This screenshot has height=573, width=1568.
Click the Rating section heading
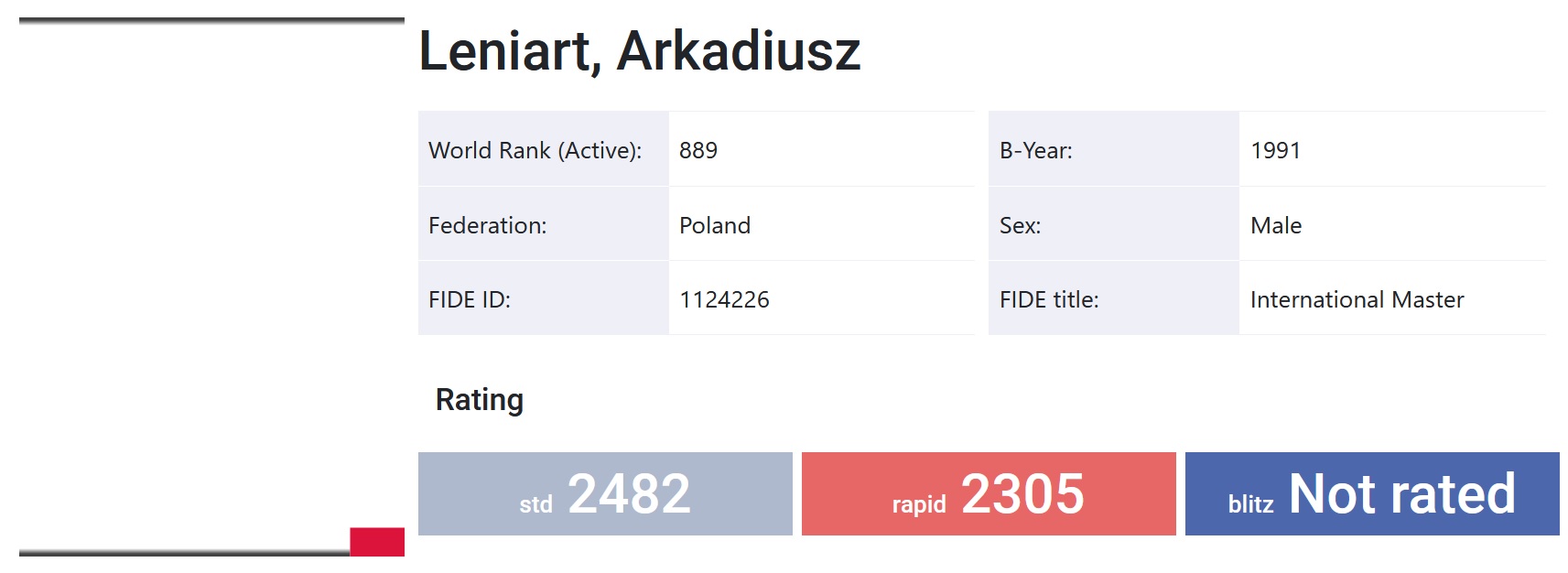[480, 400]
